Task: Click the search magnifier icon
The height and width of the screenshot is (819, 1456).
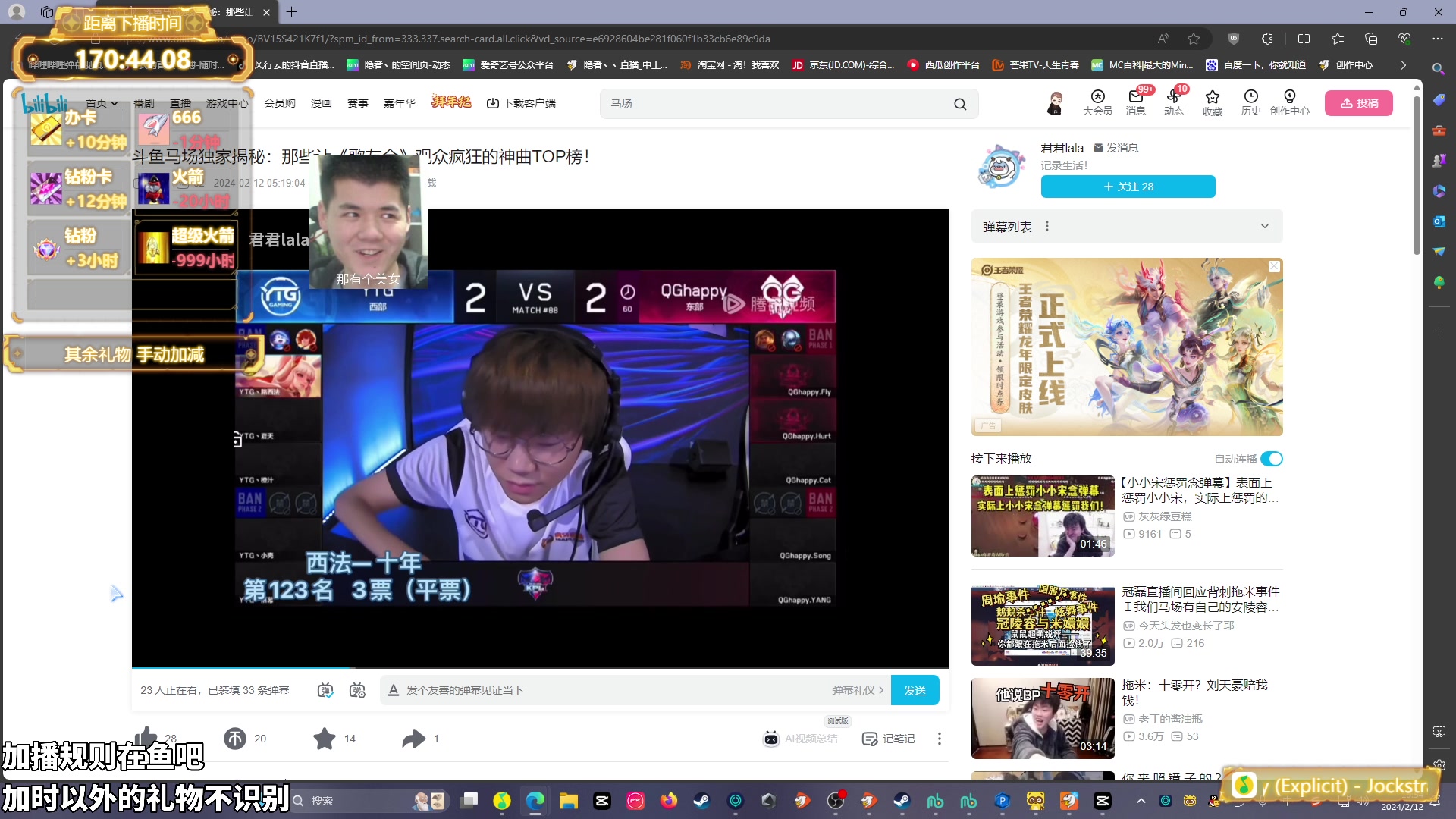Action: [x=960, y=104]
